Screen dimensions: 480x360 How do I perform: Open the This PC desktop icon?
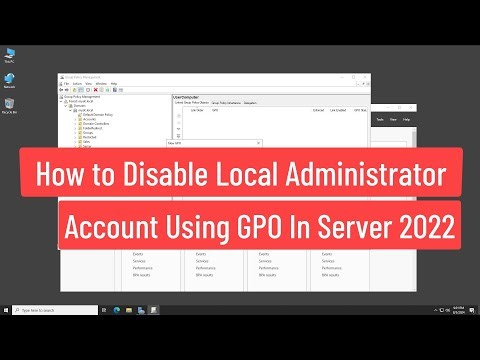click(9, 55)
